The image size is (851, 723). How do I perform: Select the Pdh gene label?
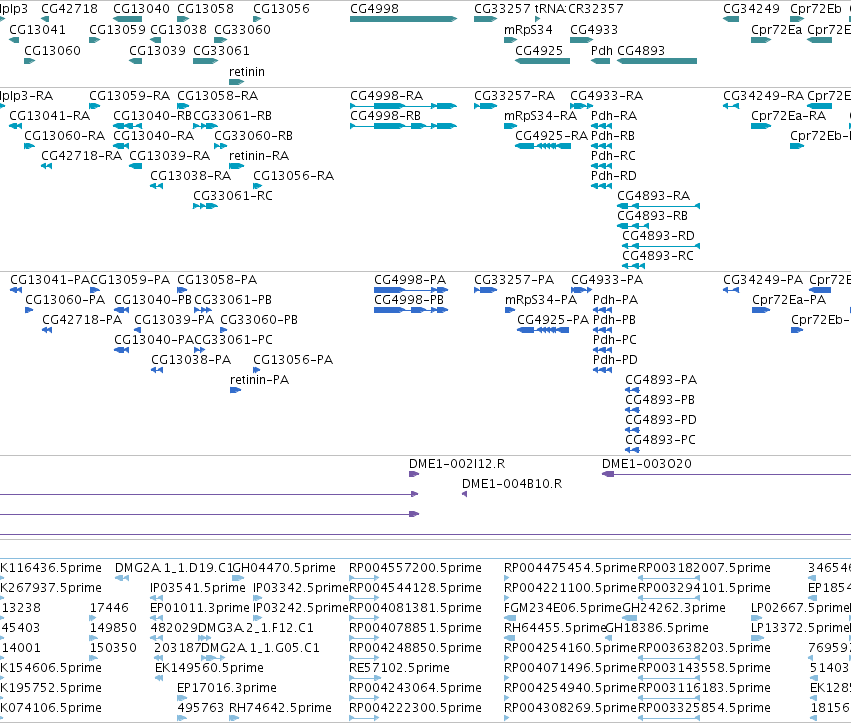pyautogui.click(x=601, y=50)
